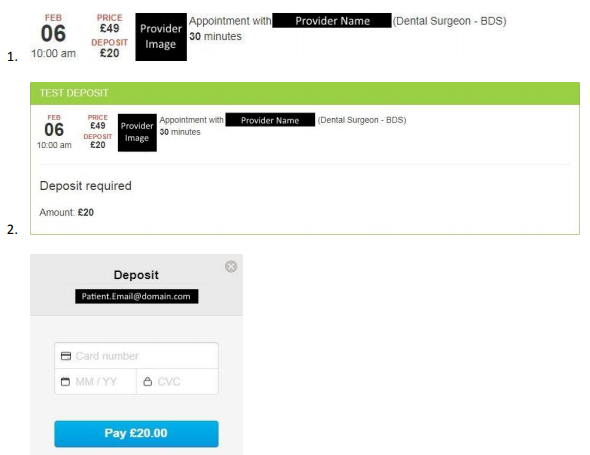Click the top Provider Name label
This screenshot has width=590, height=455.
332,21
